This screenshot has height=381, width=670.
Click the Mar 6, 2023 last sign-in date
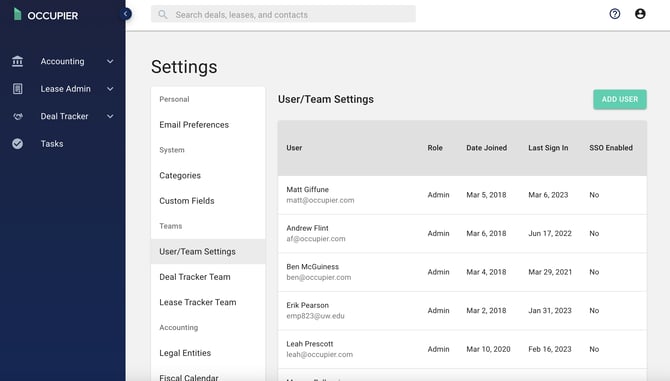(x=548, y=195)
